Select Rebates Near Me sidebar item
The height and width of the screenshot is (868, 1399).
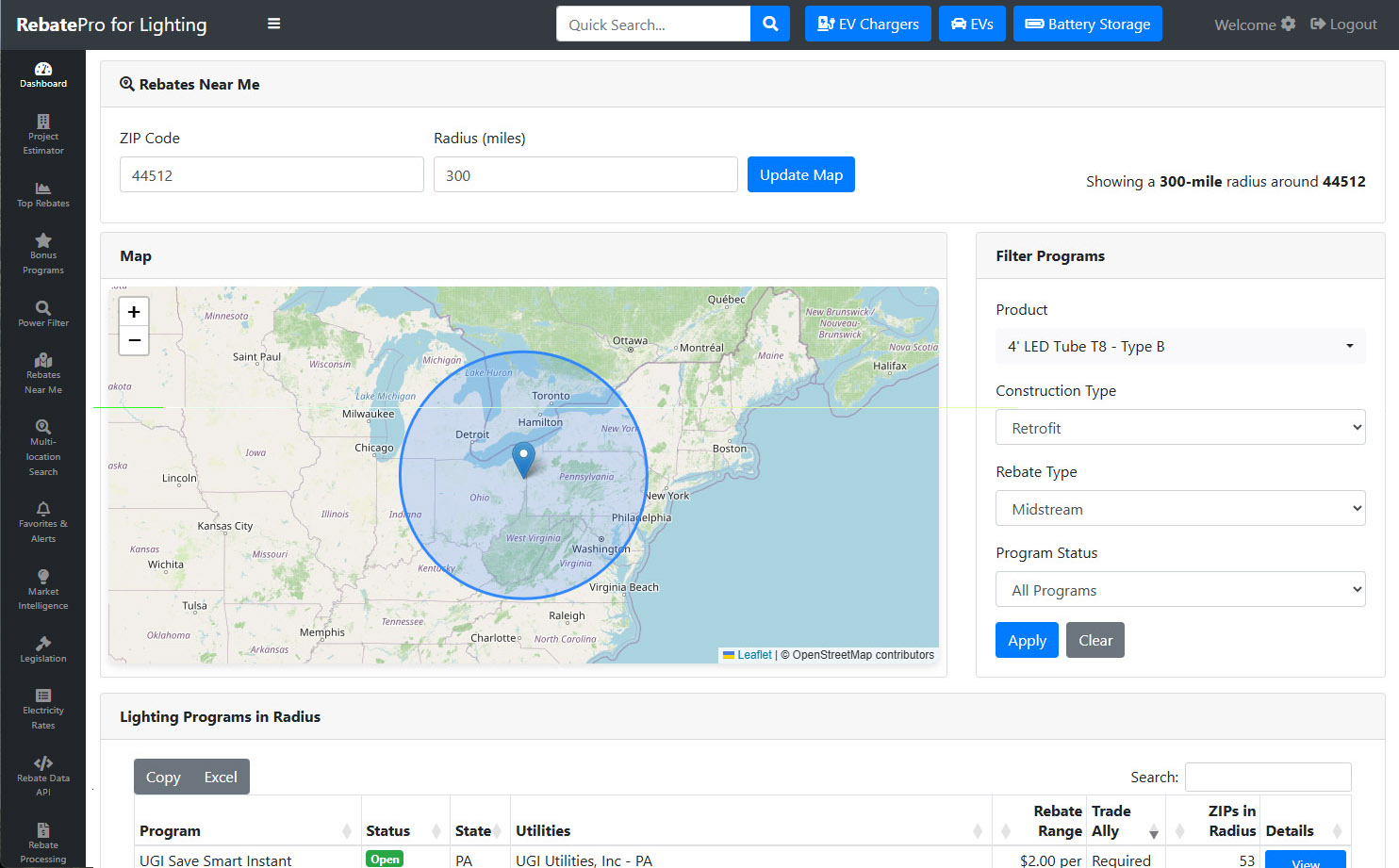pos(43,373)
